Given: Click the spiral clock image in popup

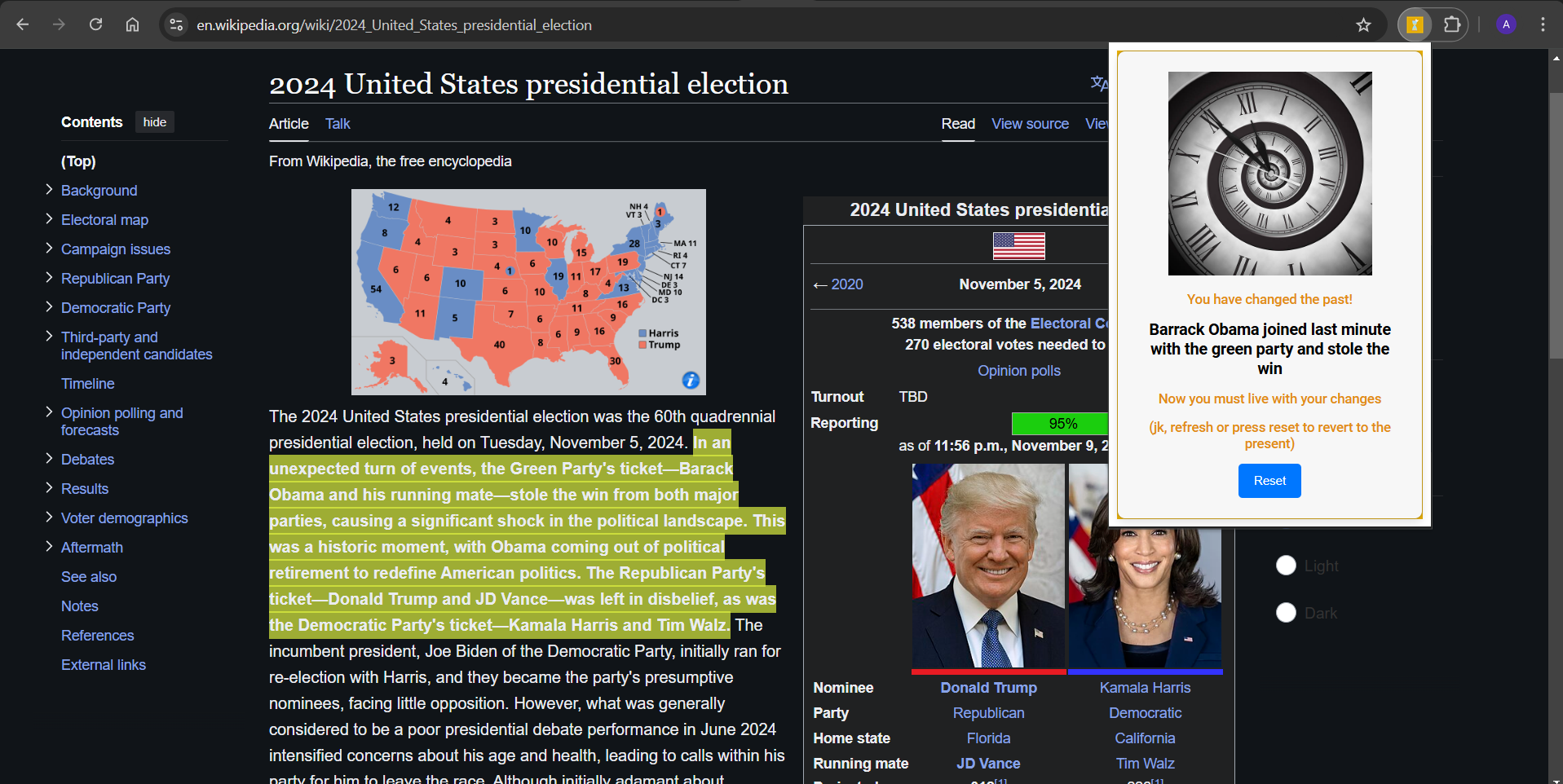Looking at the screenshot, I should coord(1269,174).
